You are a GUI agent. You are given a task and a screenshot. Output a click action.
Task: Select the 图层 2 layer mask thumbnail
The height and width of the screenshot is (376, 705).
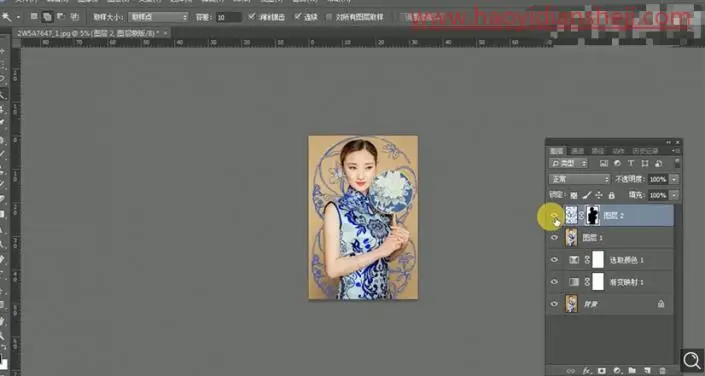pos(593,215)
